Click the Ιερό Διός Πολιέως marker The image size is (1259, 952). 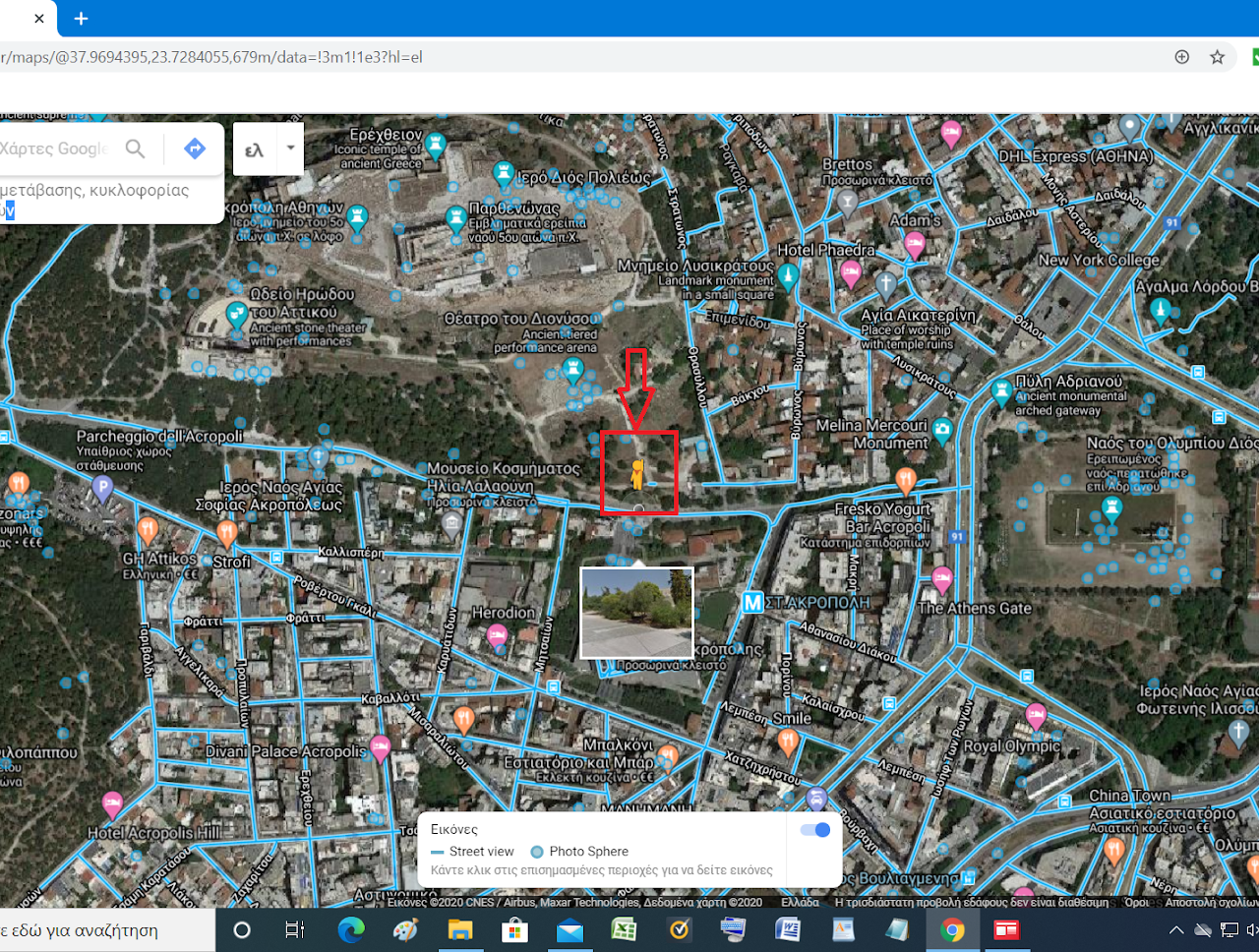point(504,175)
